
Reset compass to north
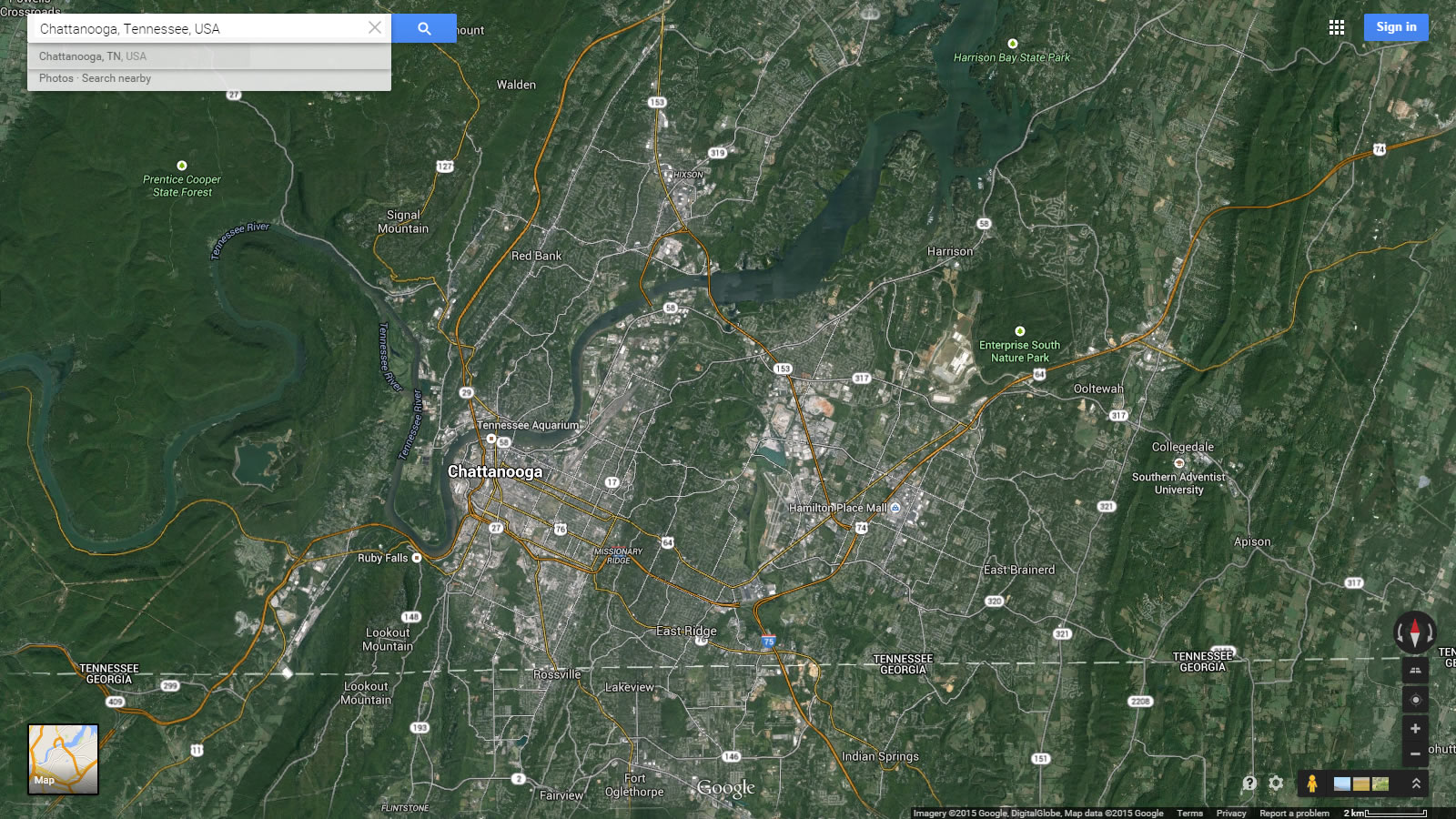pos(1414,632)
